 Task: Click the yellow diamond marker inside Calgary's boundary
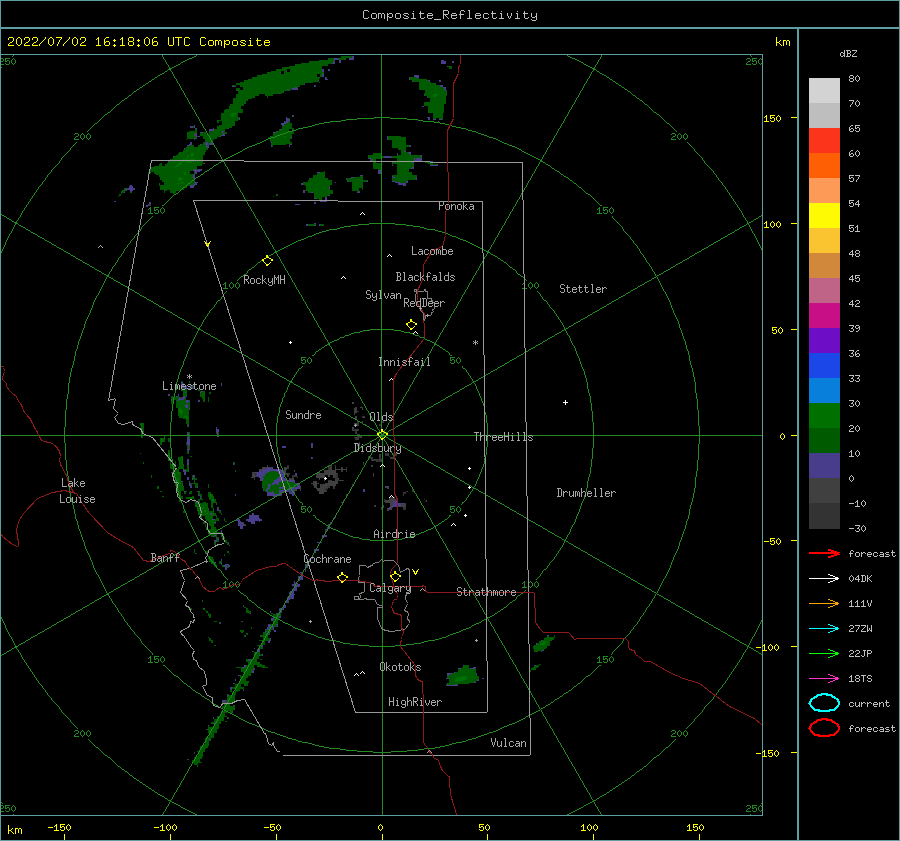[x=395, y=576]
